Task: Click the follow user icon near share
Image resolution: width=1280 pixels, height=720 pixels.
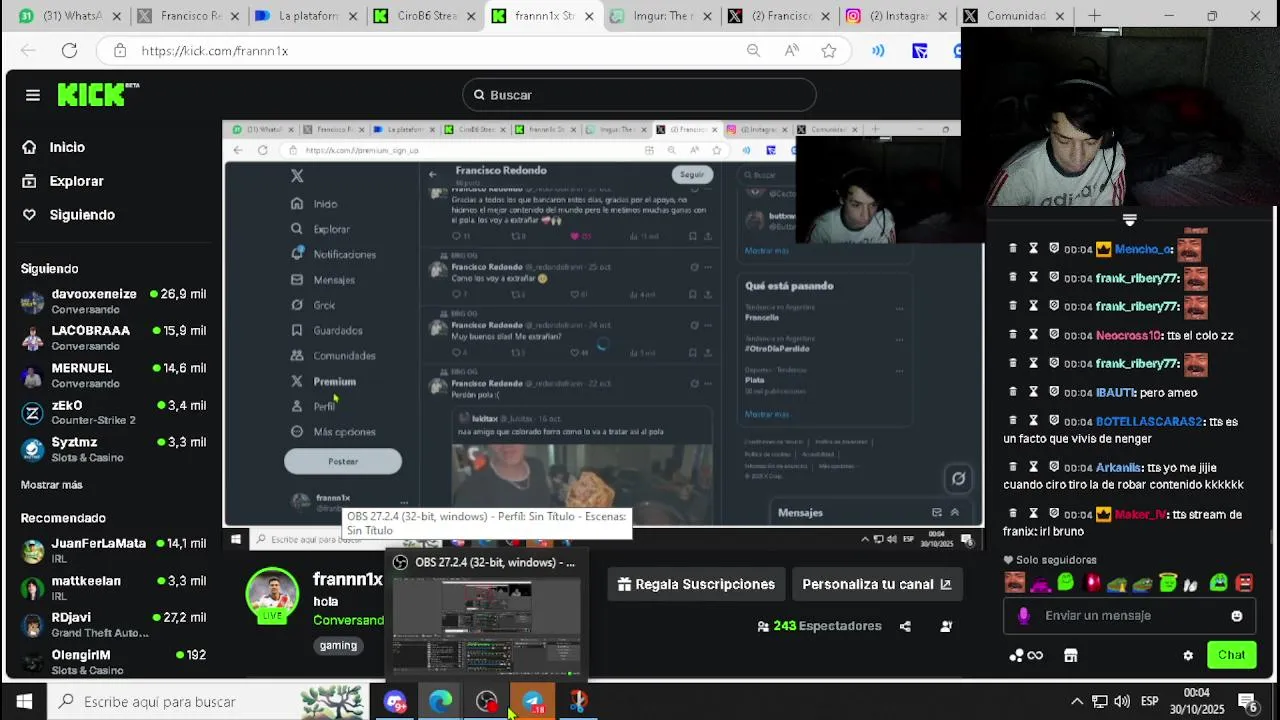Action: coord(946,626)
